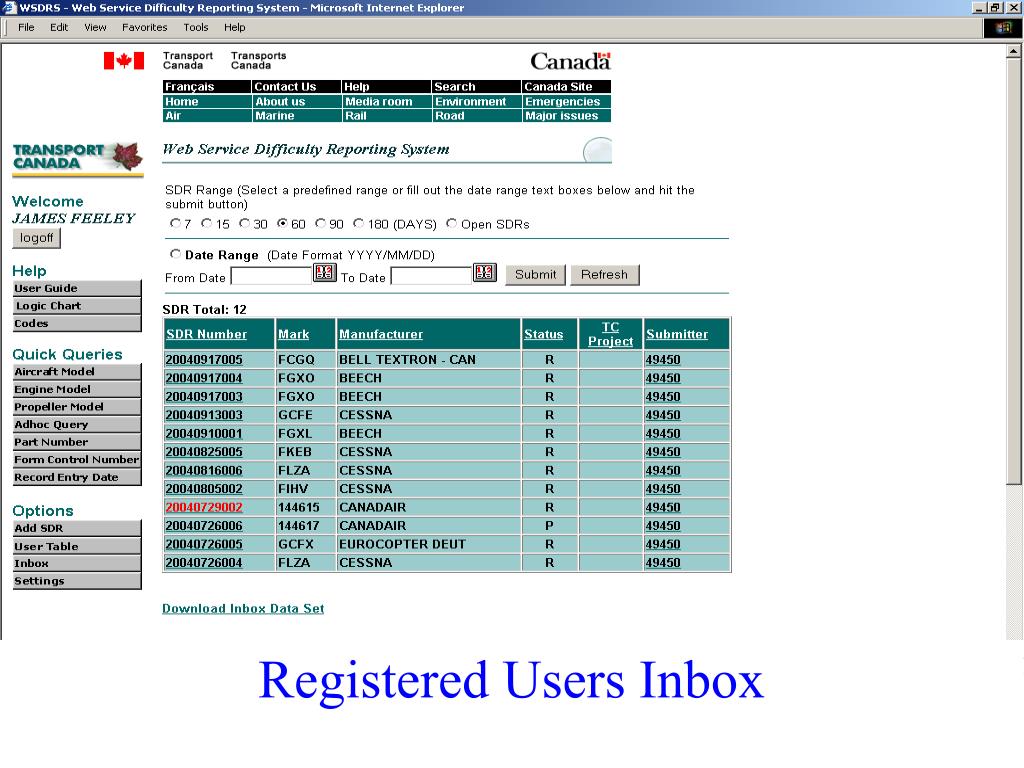Open the Favorites menu
The image size is (1024, 768).
click(145, 28)
